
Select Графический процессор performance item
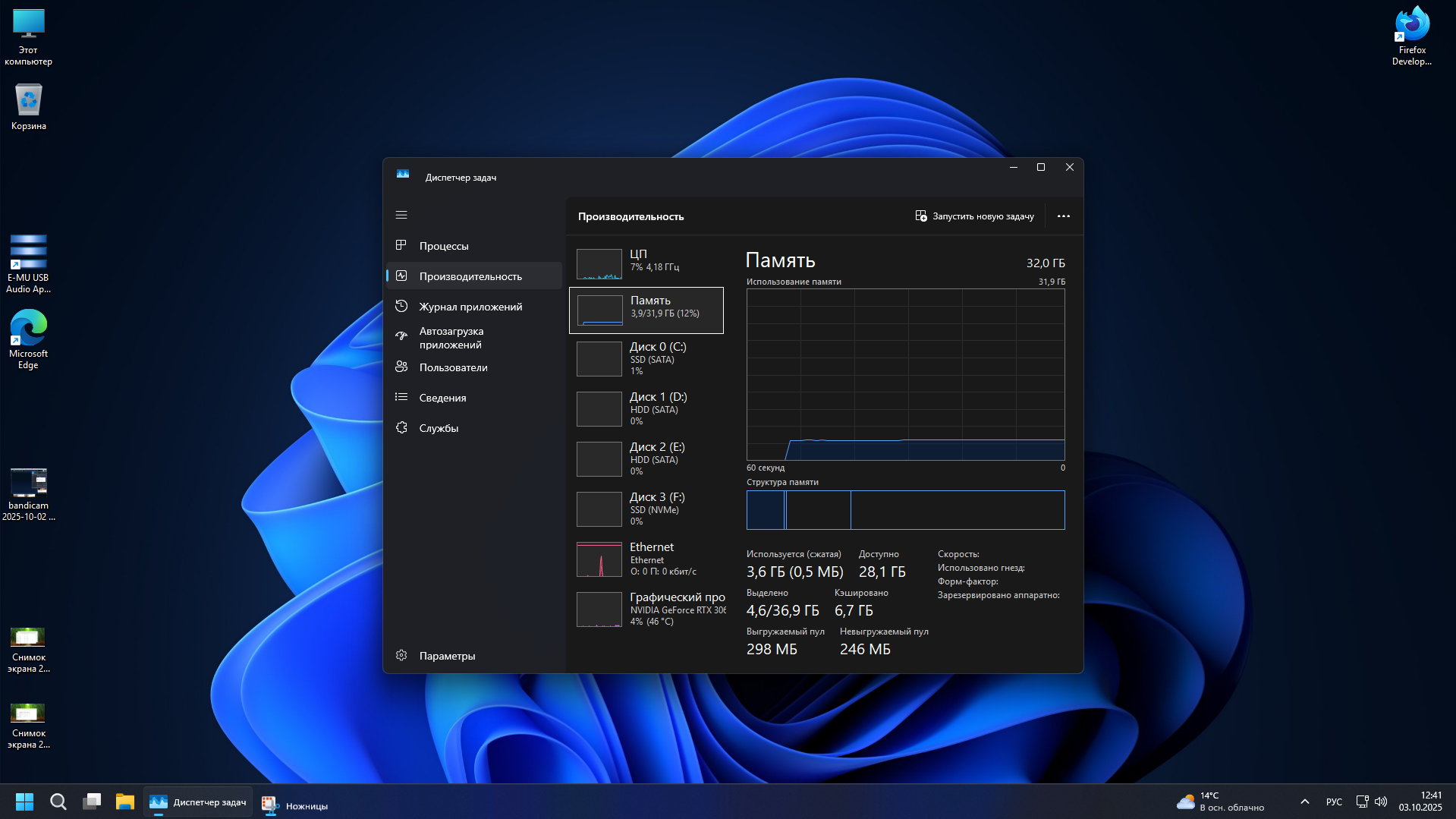coord(646,610)
